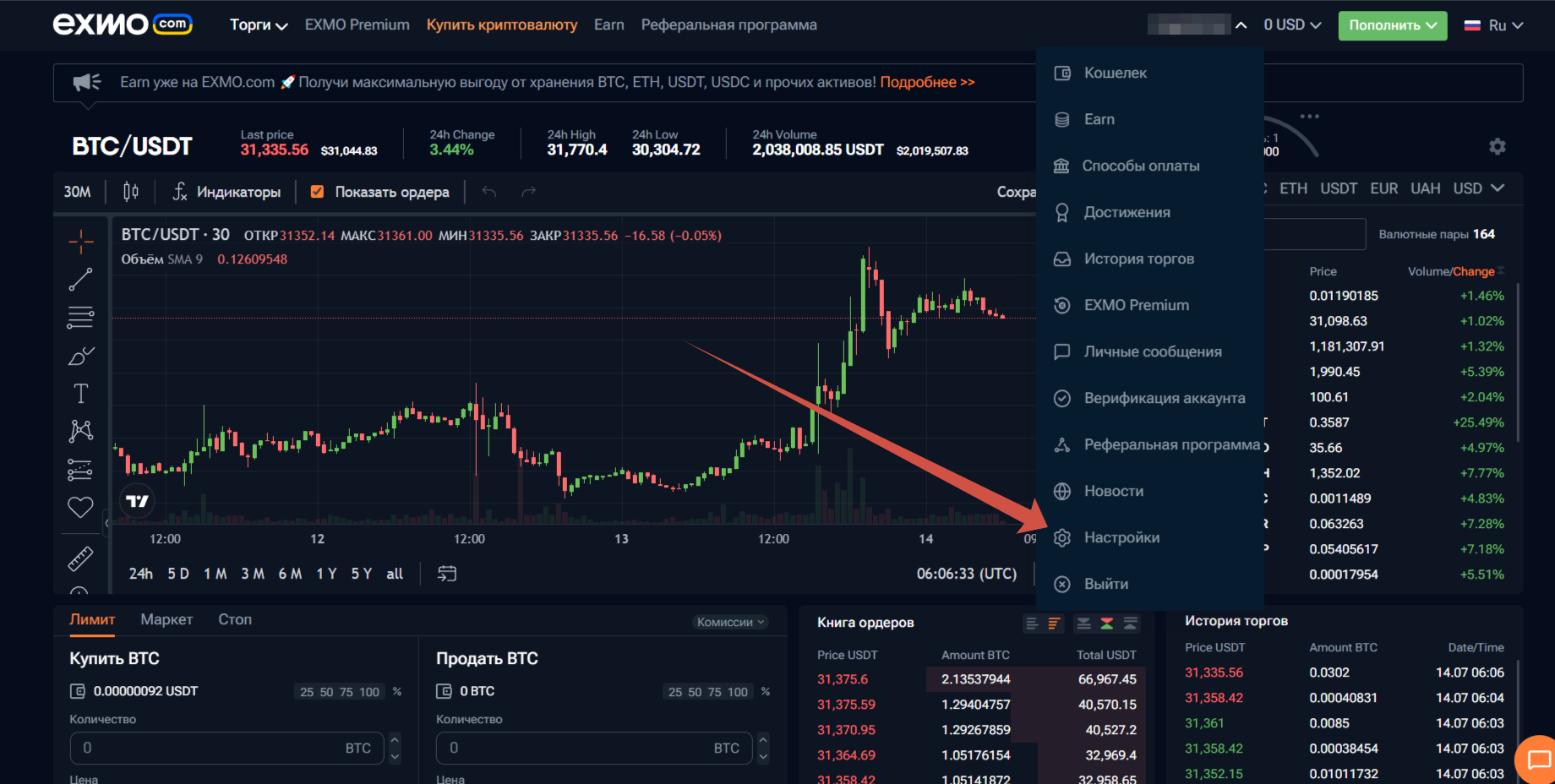
Task: Switch to the Стоп order tab
Action: pyautogui.click(x=235, y=619)
